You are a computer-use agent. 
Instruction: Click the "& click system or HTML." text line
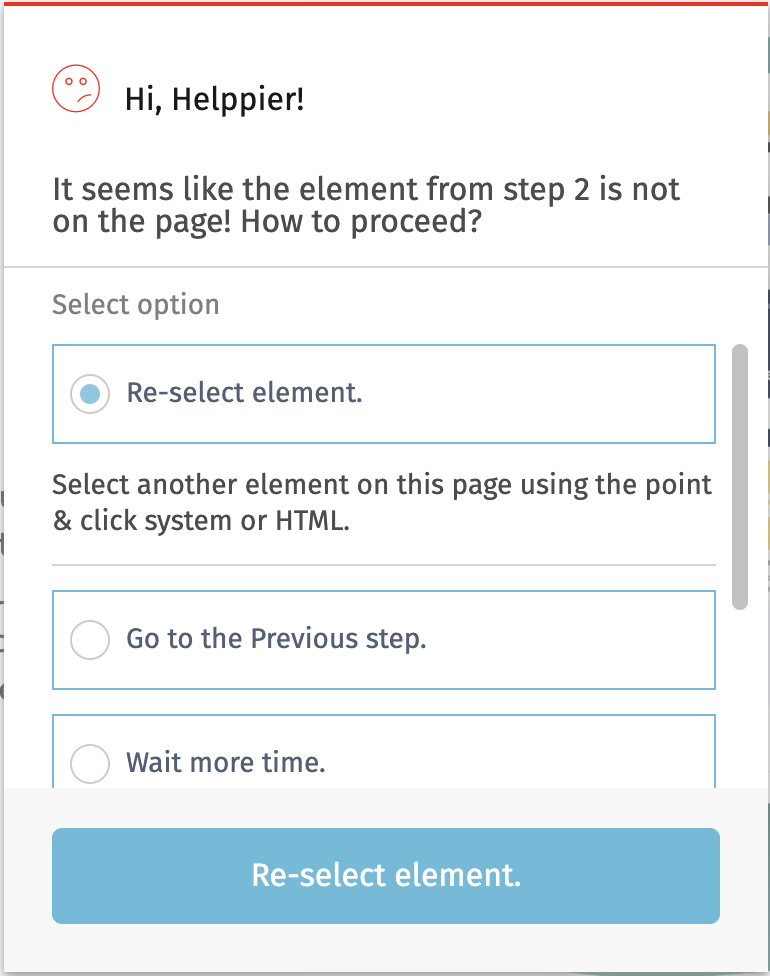(x=201, y=521)
